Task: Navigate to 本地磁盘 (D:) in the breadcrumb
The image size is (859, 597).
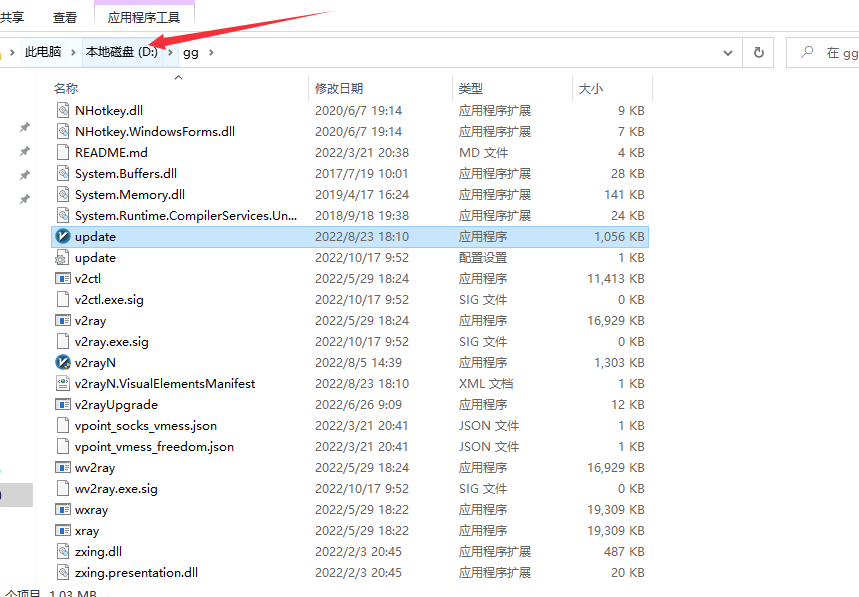Action: 122,52
